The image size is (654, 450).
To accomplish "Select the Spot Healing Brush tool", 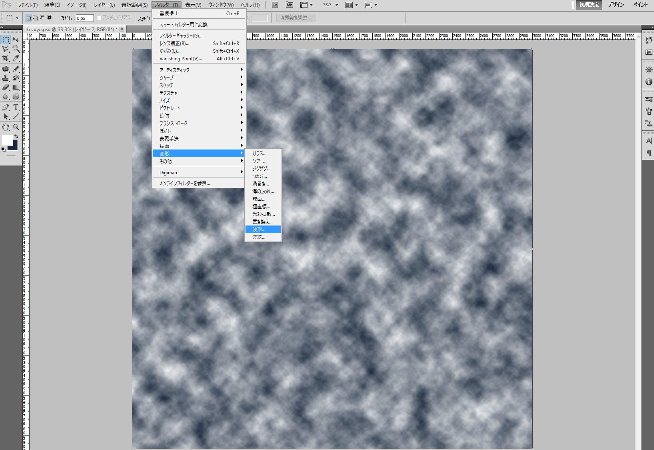I will [x=6, y=69].
